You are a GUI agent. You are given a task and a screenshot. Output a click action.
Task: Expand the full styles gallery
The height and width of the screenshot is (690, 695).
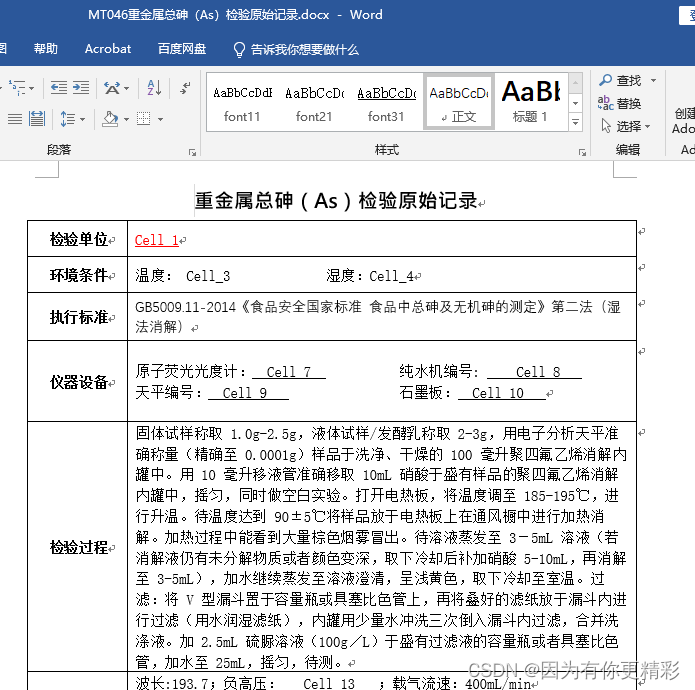[575, 122]
